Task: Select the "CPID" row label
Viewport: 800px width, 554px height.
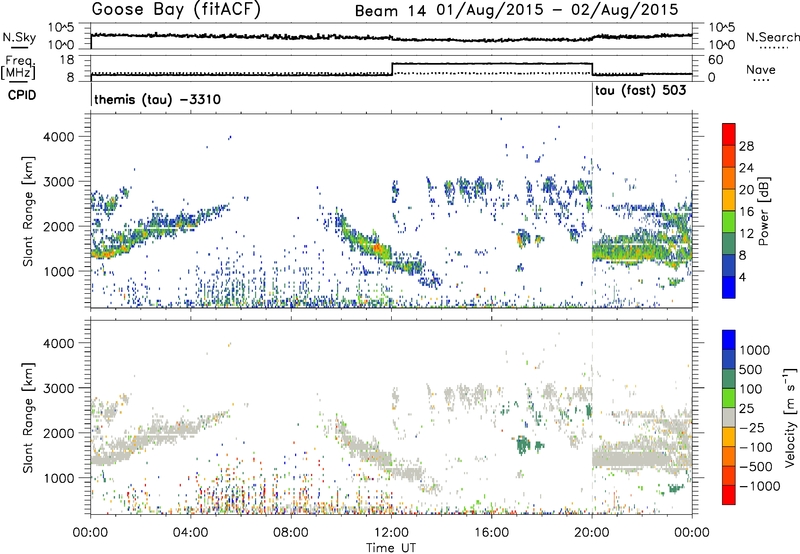Action: [x=22, y=95]
